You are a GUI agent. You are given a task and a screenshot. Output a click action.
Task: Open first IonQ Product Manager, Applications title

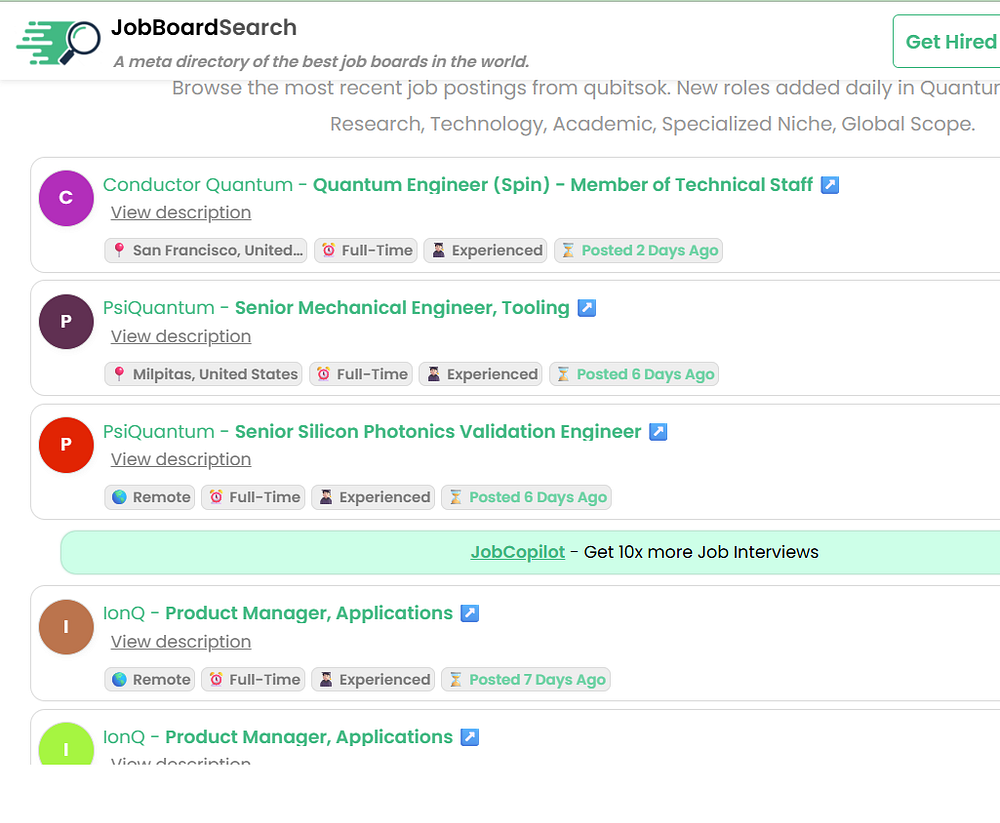(x=309, y=613)
